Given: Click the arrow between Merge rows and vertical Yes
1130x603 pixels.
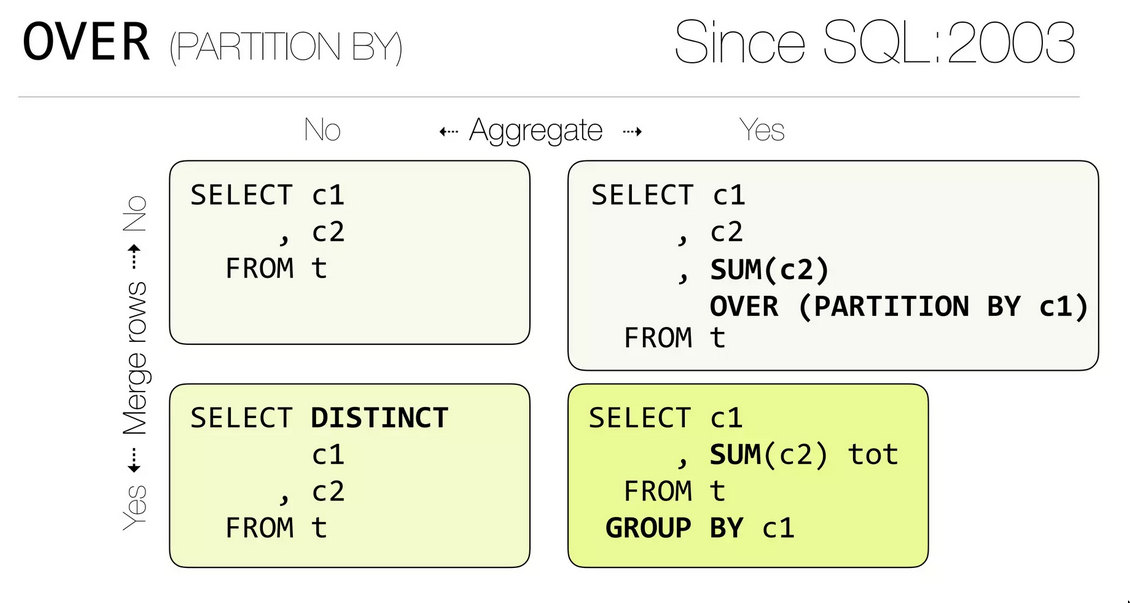Looking at the screenshot, I should (135, 460).
